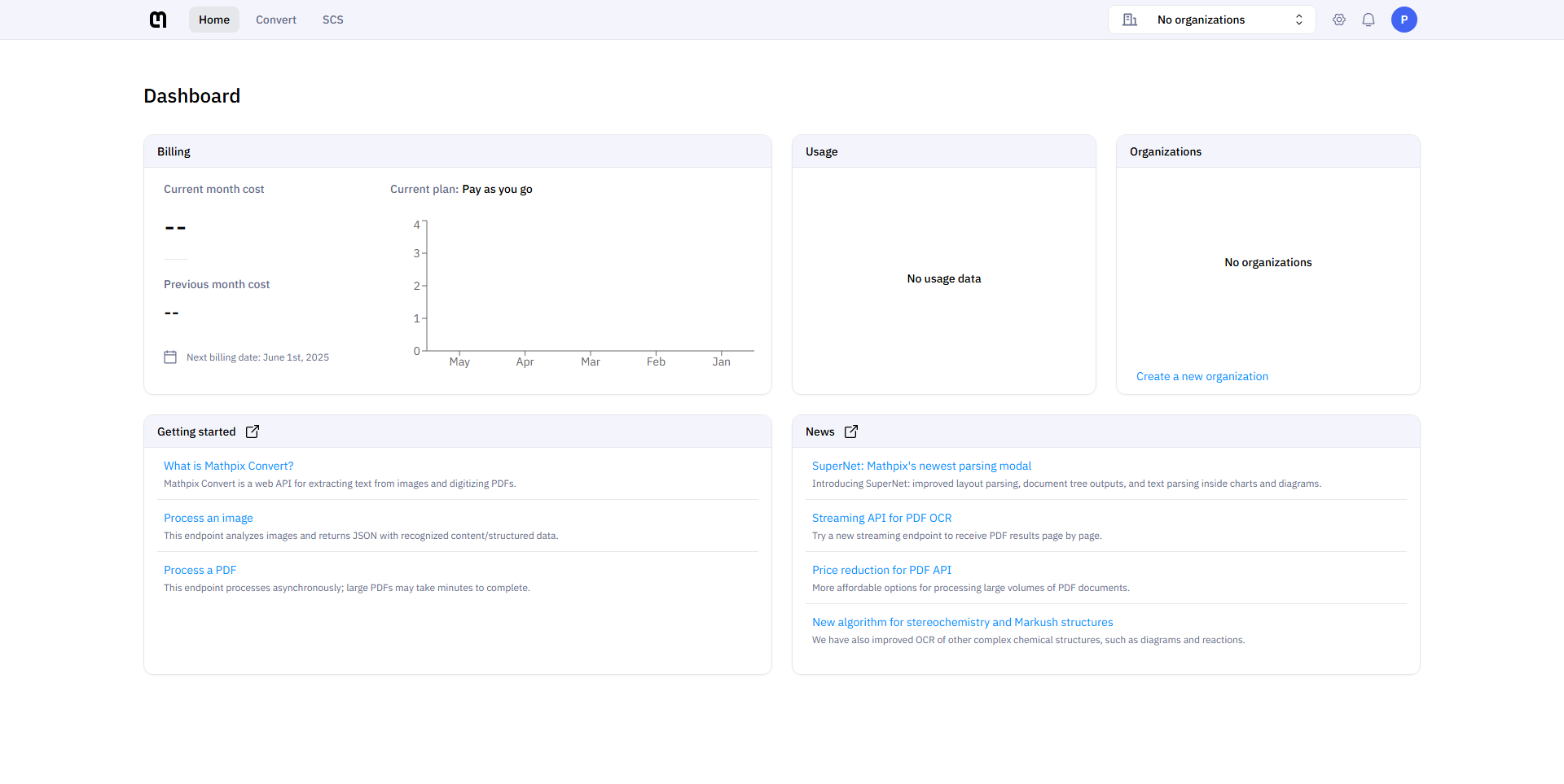Switch to the Convert tab
The width and height of the screenshot is (1564, 784).
point(276,20)
